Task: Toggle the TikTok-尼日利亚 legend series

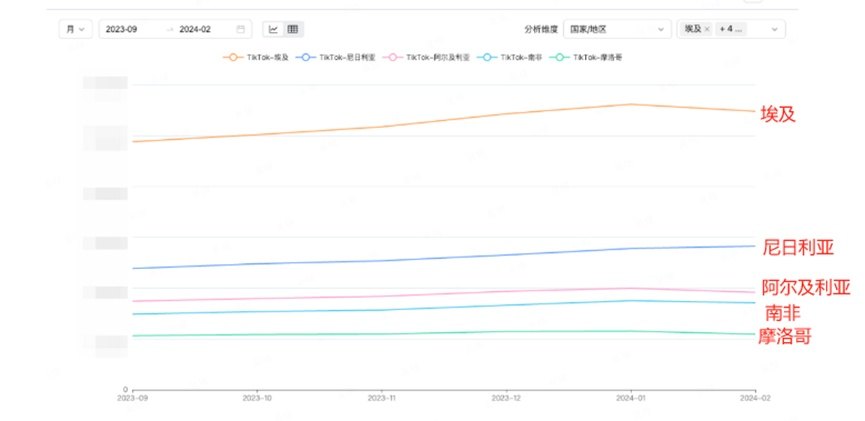Action: click(x=335, y=57)
